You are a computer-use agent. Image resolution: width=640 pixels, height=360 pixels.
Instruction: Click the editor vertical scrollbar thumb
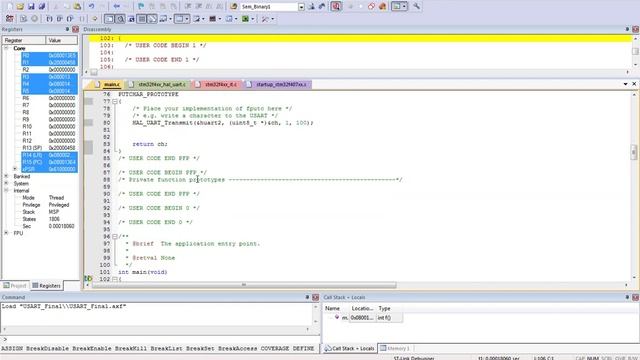click(x=633, y=152)
